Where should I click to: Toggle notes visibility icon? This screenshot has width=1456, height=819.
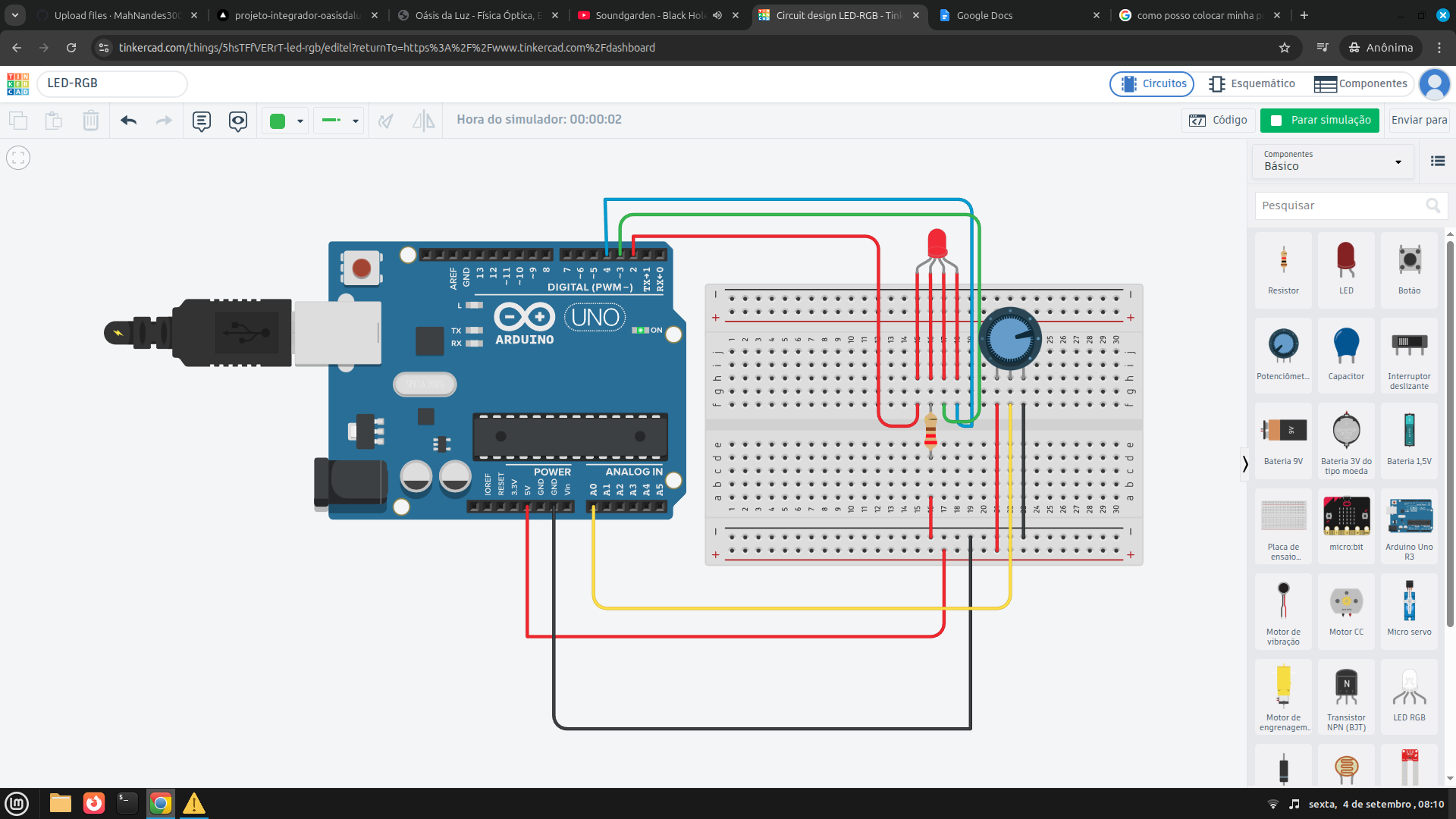click(238, 121)
